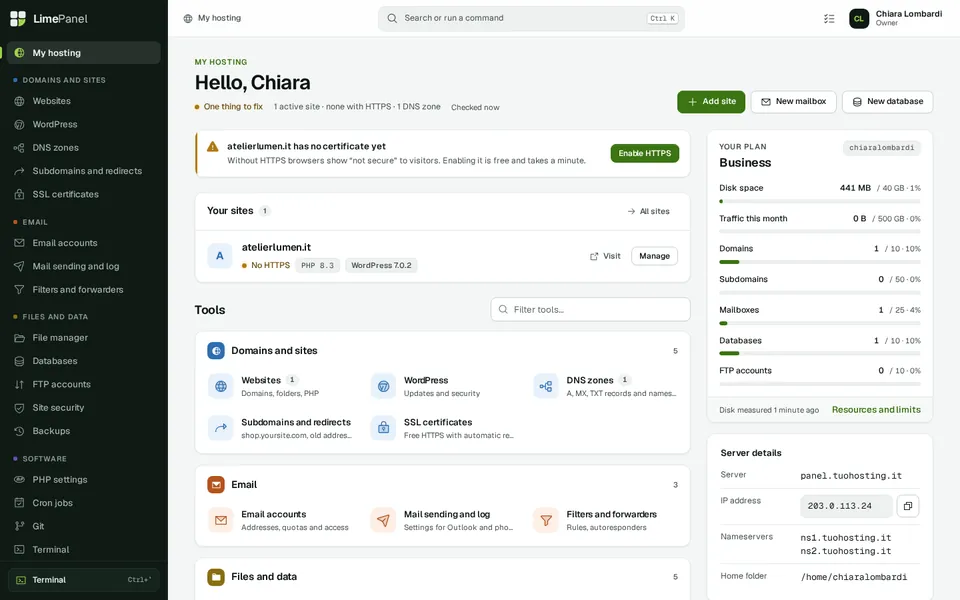Open File manager in sidebar
Image resolution: width=960 pixels, height=600 pixels.
[84, 338]
